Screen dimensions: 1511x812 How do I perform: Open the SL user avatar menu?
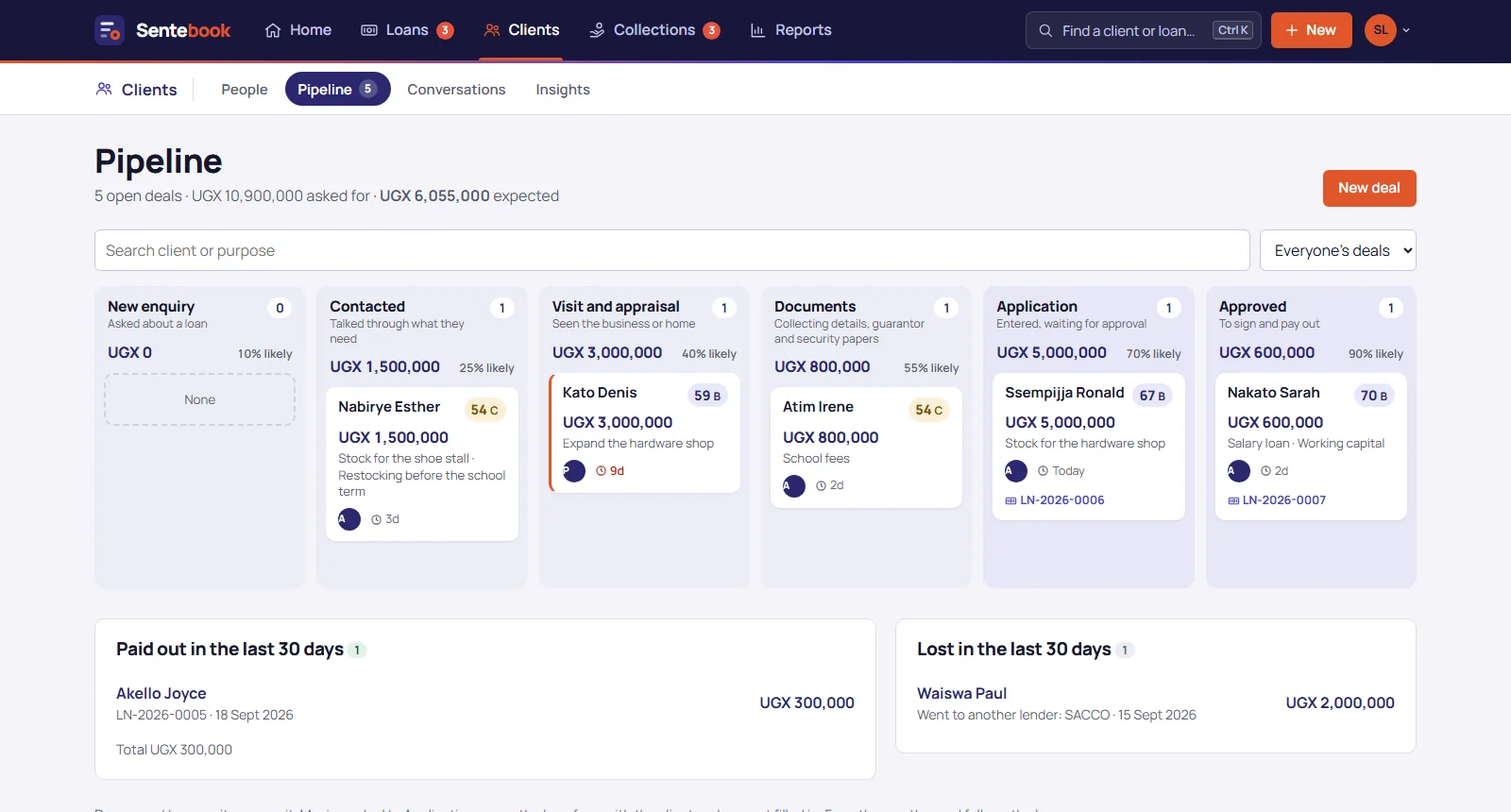(x=1380, y=30)
